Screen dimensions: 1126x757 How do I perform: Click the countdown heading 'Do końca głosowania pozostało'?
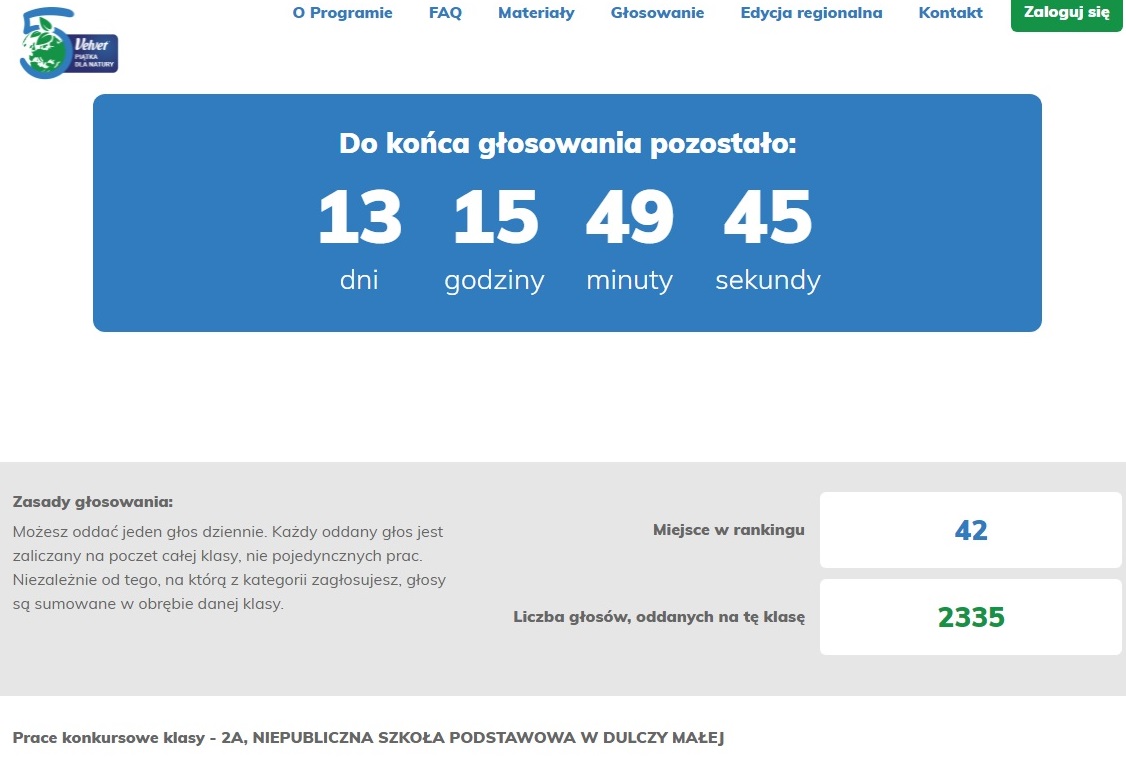[567, 144]
